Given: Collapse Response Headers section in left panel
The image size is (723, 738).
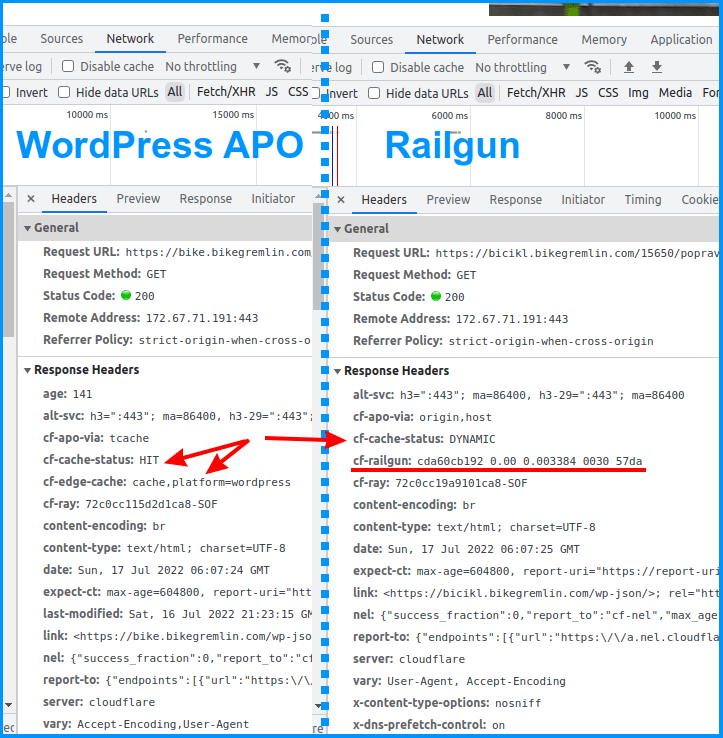Looking at the screenshot, I should (27, 370).
